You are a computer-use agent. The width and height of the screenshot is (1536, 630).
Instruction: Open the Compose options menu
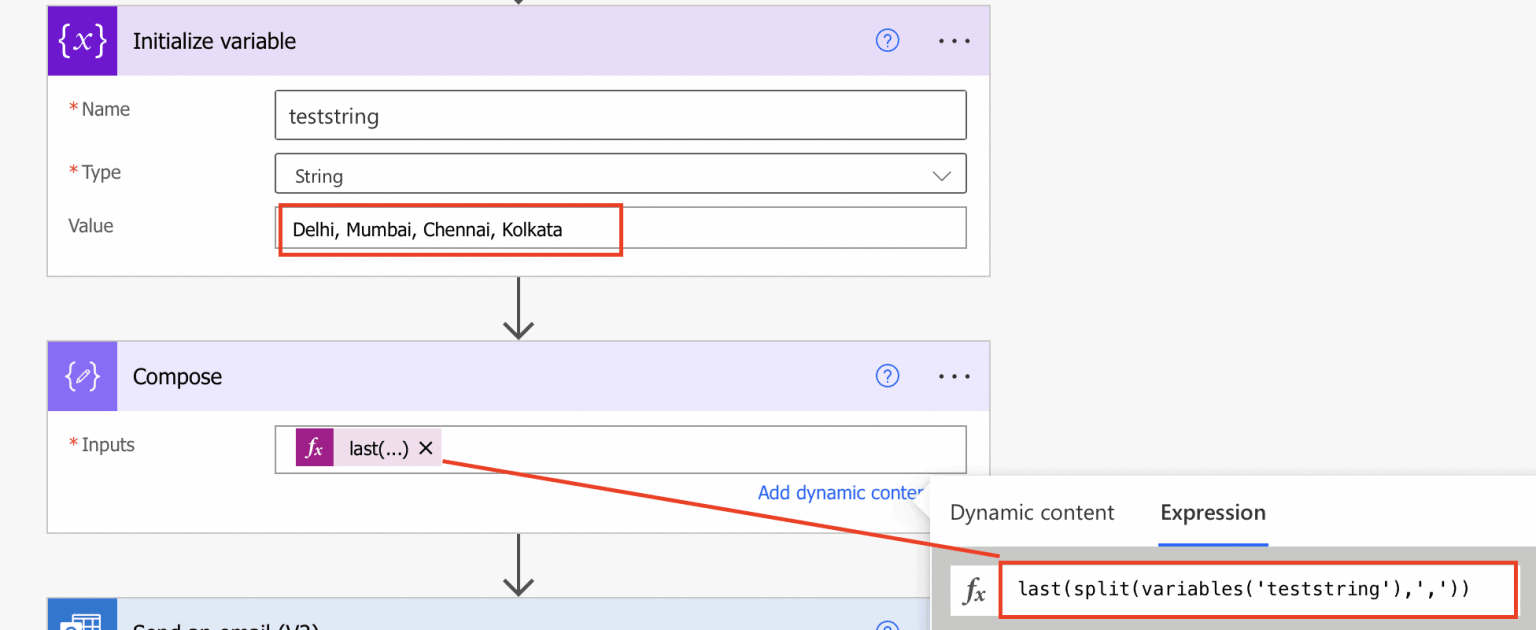click(954, 376)
